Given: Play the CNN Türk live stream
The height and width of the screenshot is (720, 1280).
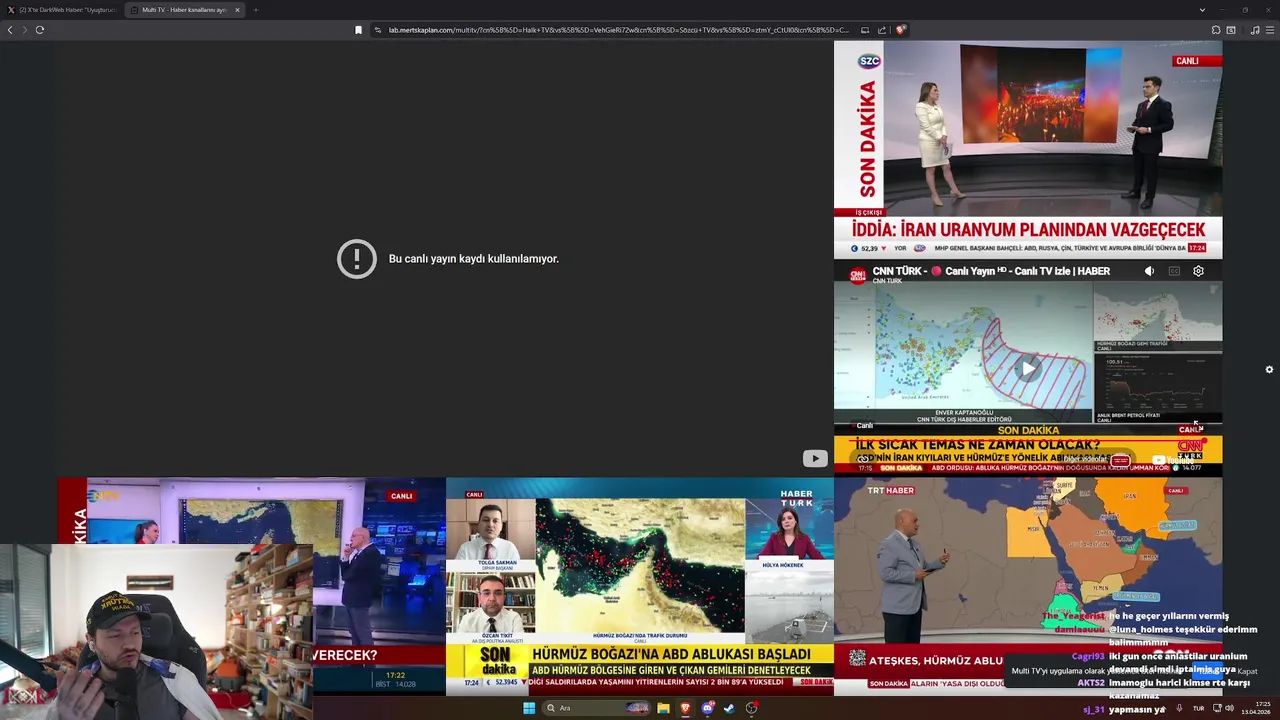Looking at the screenshot, I should 1028,369.
